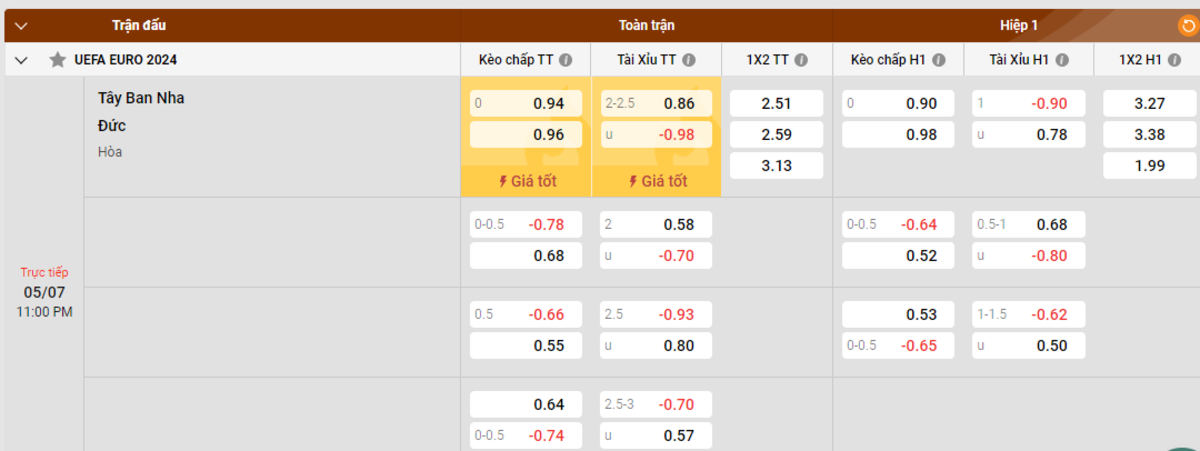1200x451 pixels.
Task: Click the Toàn trận column header
Action: 646,26
